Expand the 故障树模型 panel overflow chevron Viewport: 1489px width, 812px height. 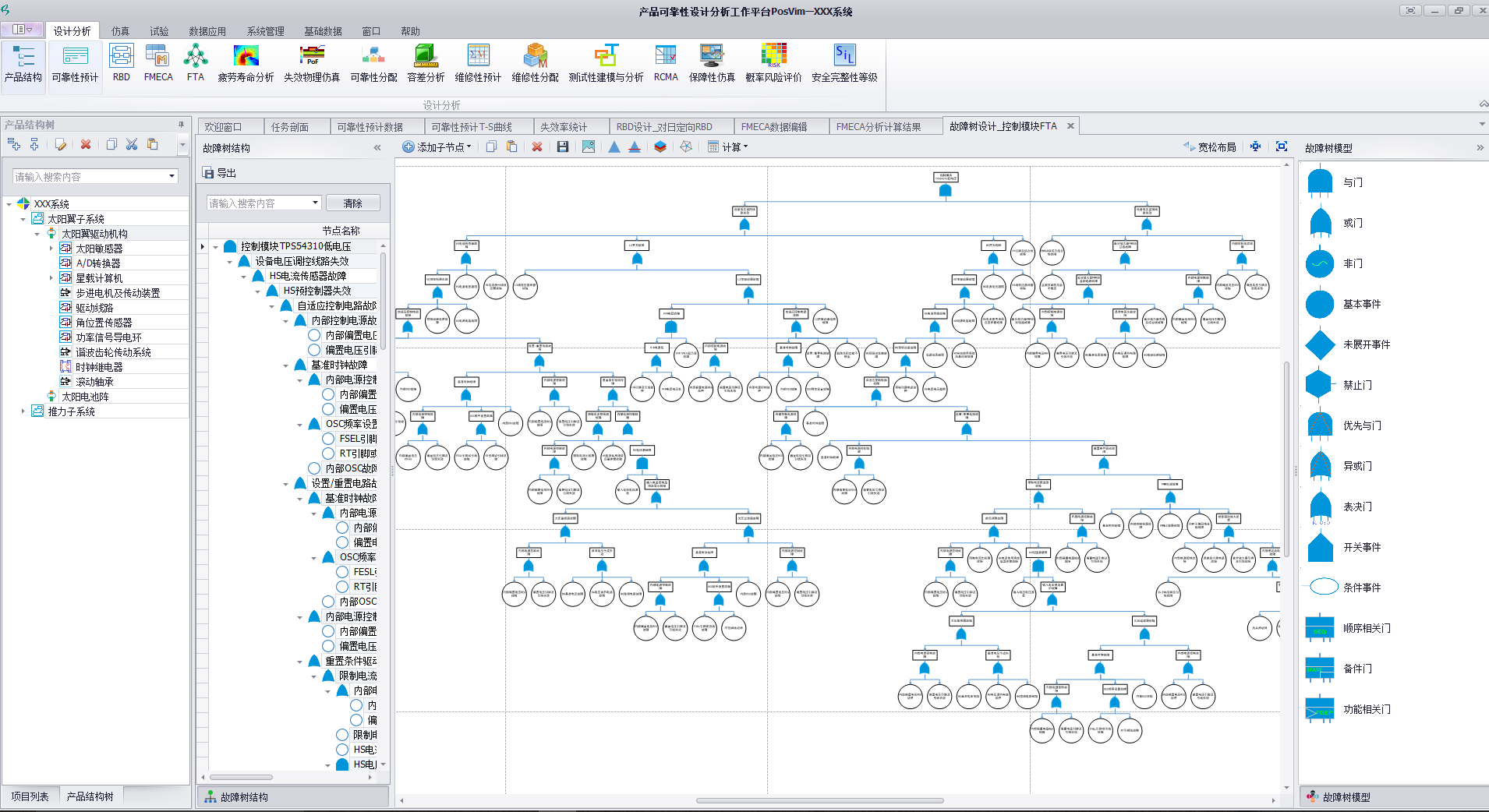click(1480, 147)
